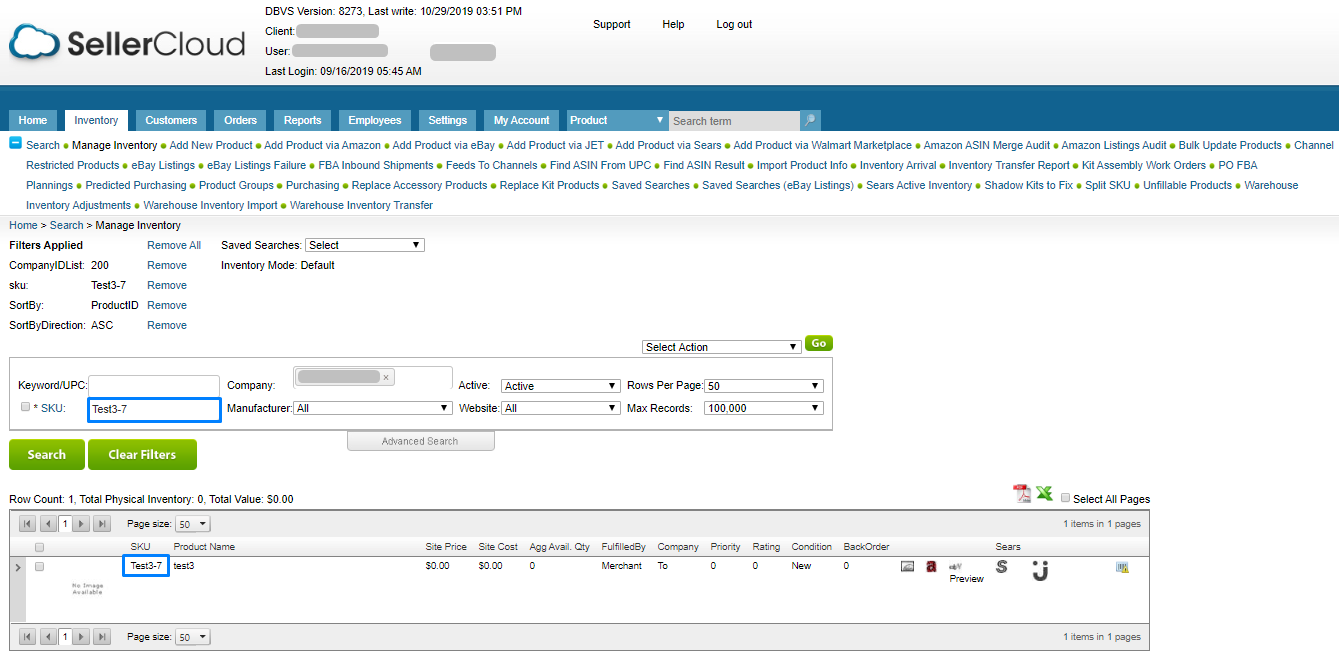Switch to the Customers tab
Viewport: 1339px width, 655px height.
pos(171,120)
